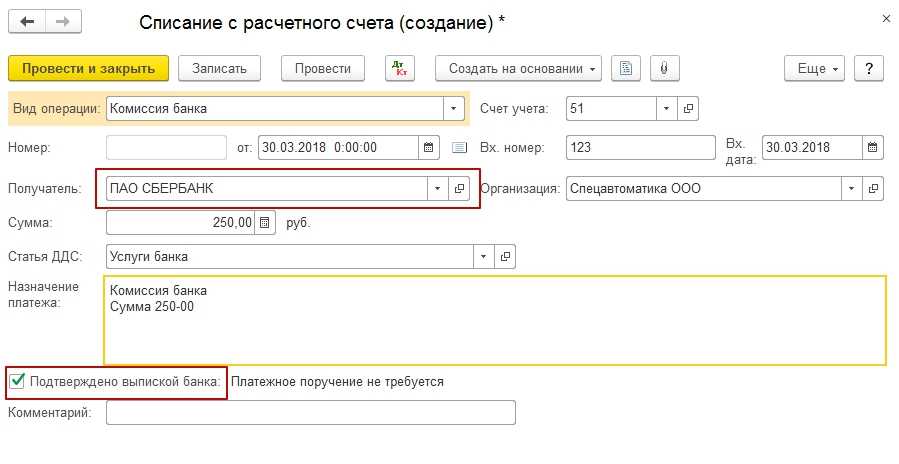
Task: Expand Счет учета dropdown arrow
Action: coord(666,108)
